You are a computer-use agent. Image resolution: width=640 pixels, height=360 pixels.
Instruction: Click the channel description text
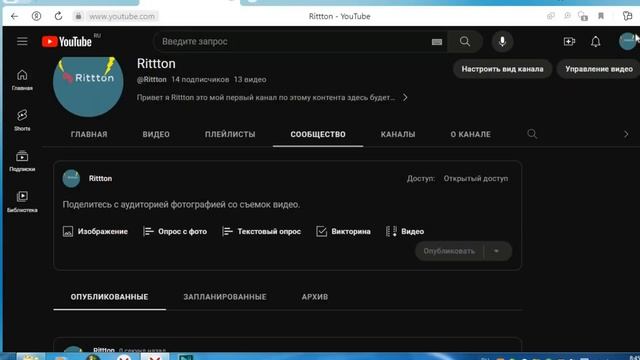coord(266,98)
